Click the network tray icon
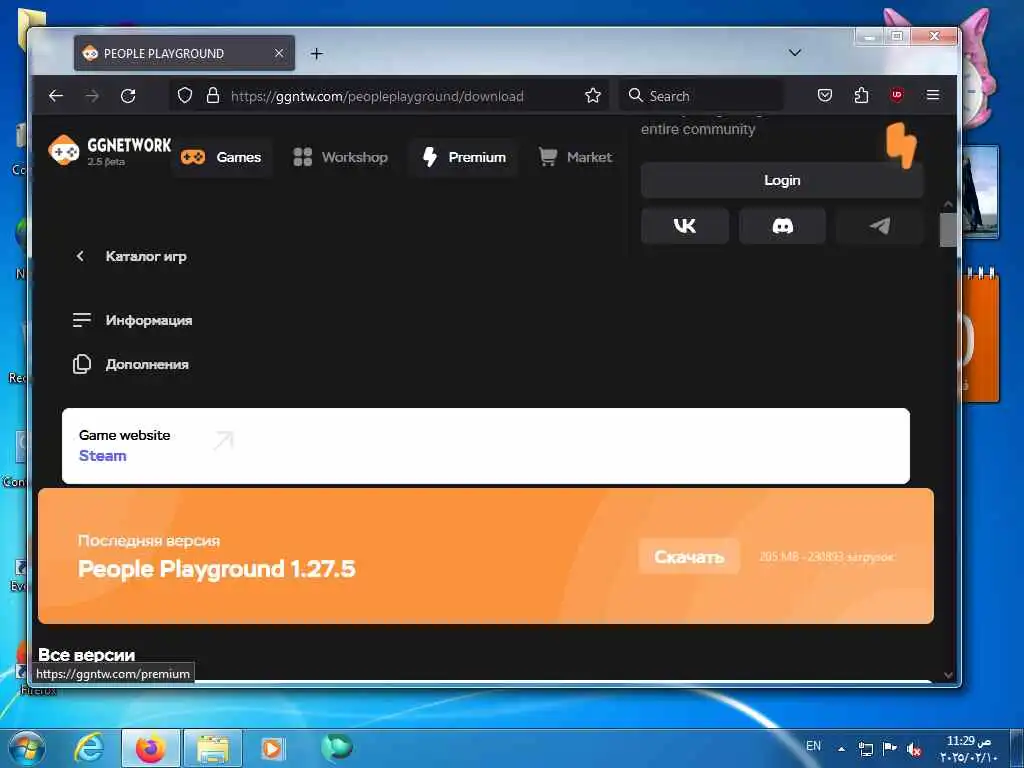1024x768 pixels. point(866,749)
